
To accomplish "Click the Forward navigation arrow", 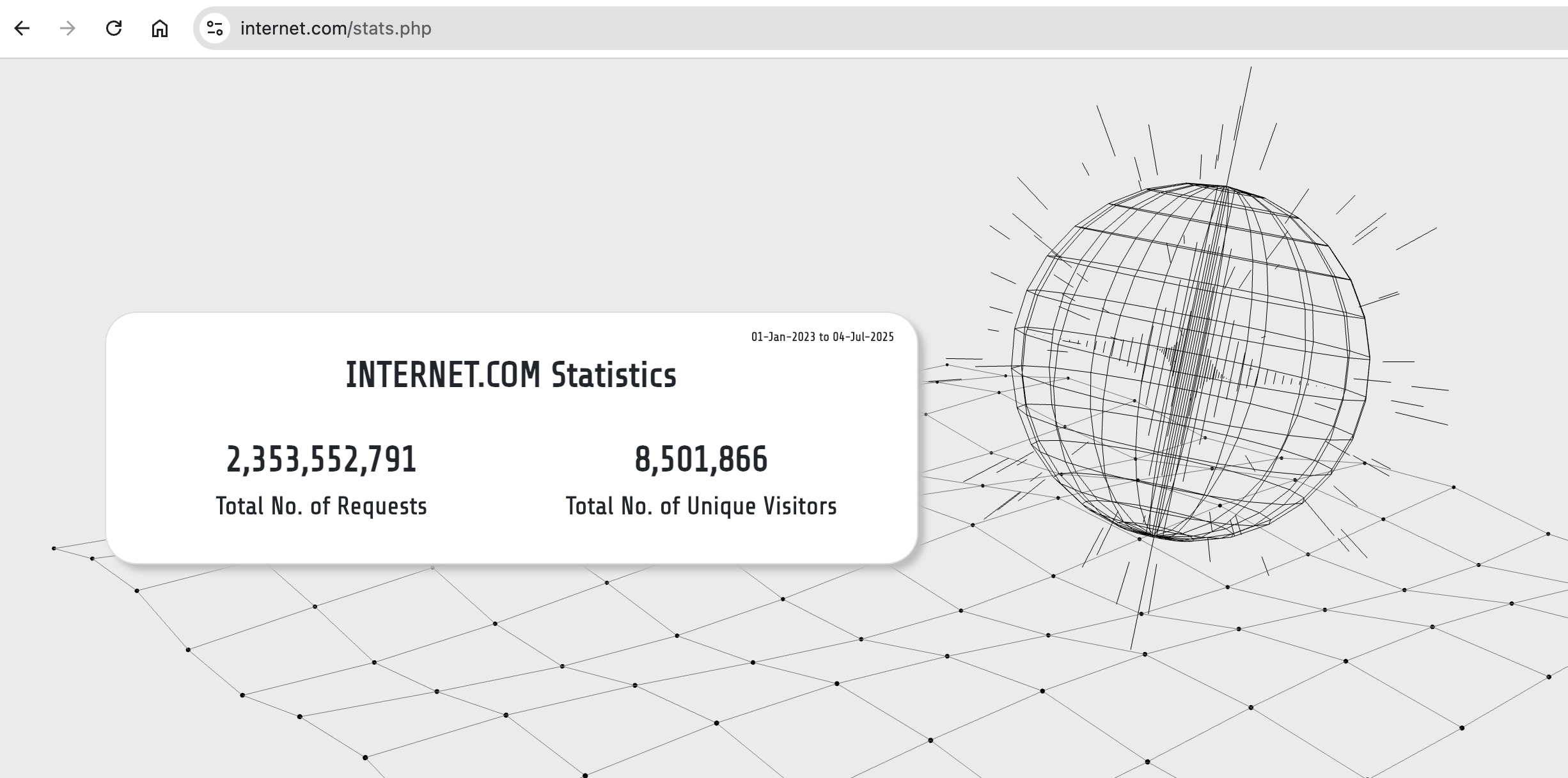I will (68, 28).
